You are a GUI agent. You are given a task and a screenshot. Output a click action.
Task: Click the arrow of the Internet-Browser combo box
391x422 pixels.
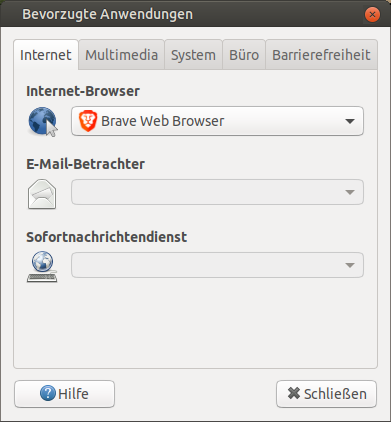point(350,121)
